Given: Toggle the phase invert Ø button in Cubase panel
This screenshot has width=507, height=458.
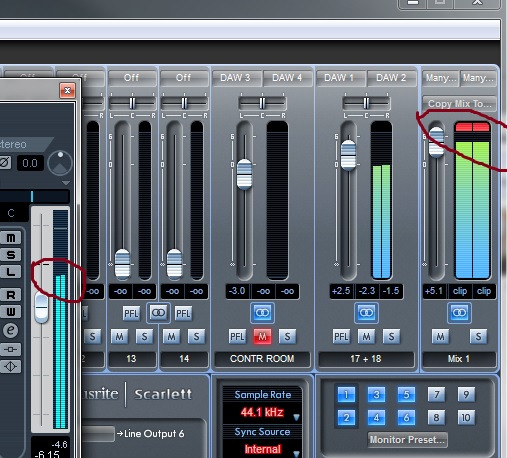Looking at the screenshot, I should pos(5,163).
